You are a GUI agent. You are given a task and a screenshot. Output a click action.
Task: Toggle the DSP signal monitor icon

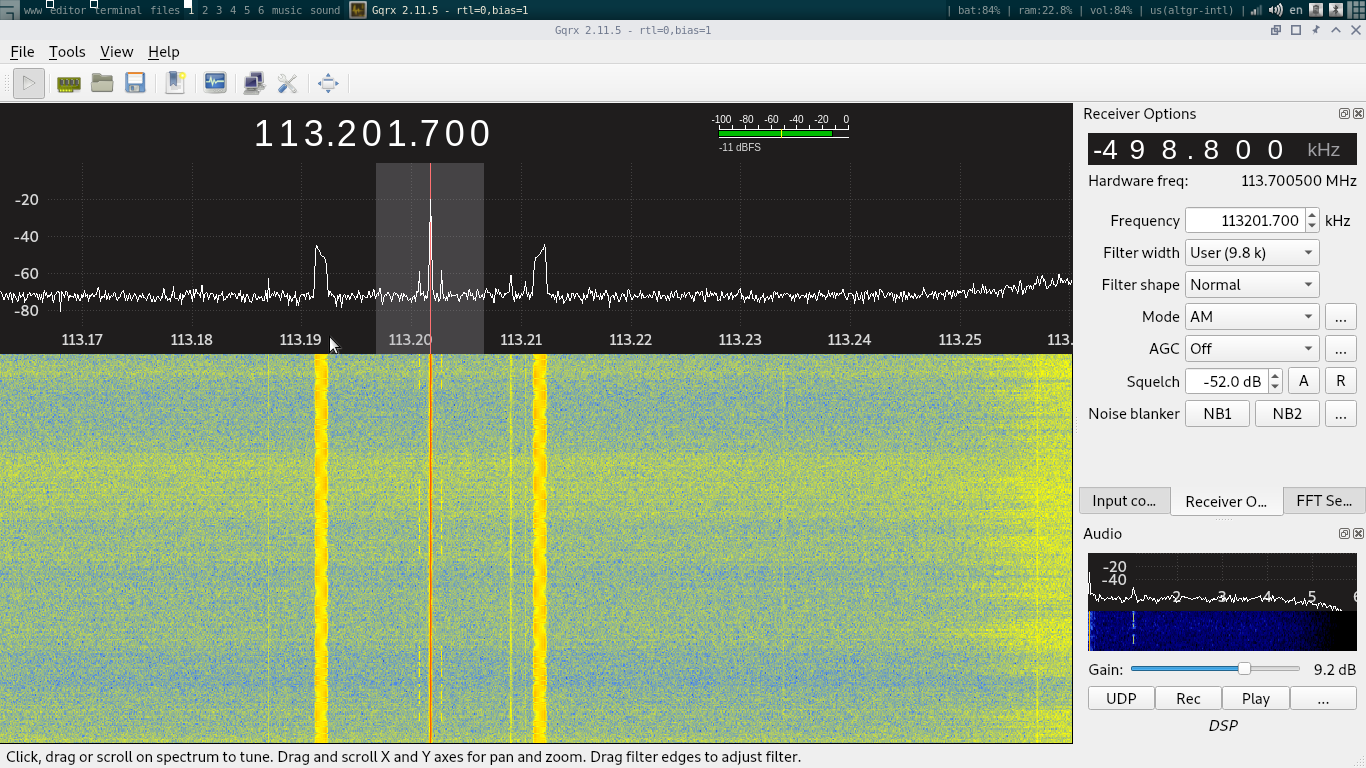pyautogui.click(x=215, y=83)
